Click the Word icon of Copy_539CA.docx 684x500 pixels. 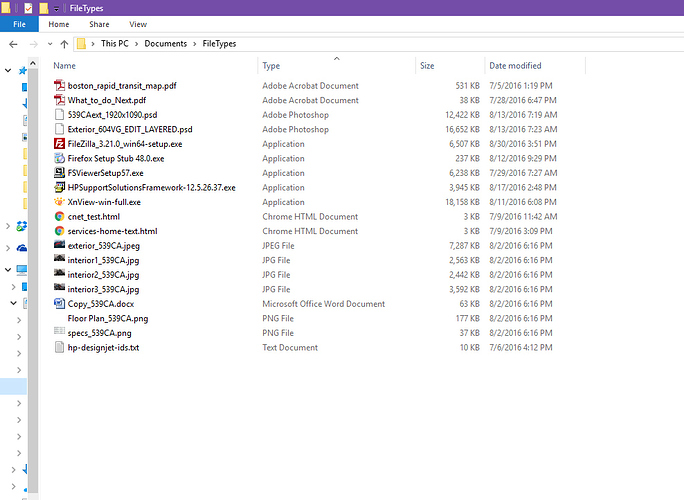[59, 304]
